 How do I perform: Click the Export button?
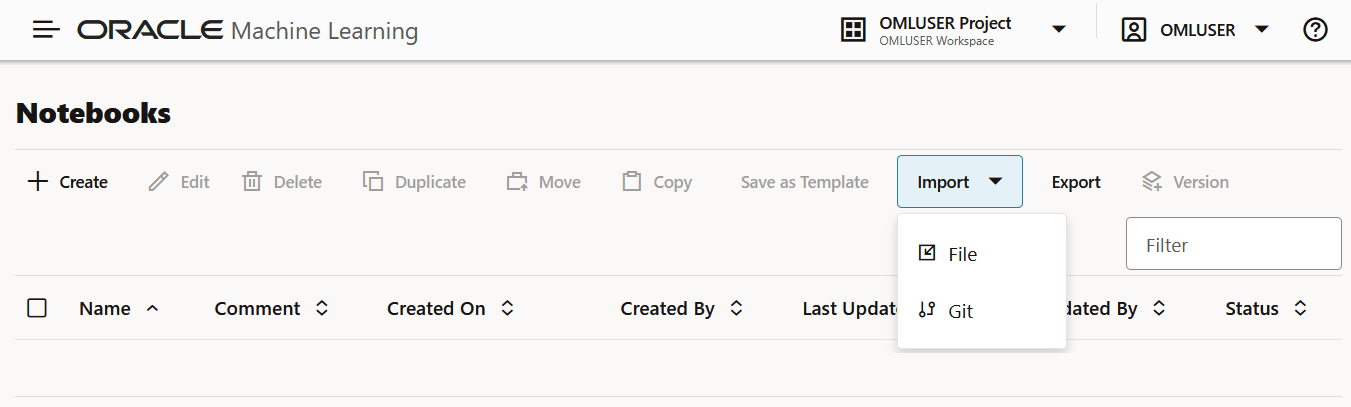[x=1076, y=182]
